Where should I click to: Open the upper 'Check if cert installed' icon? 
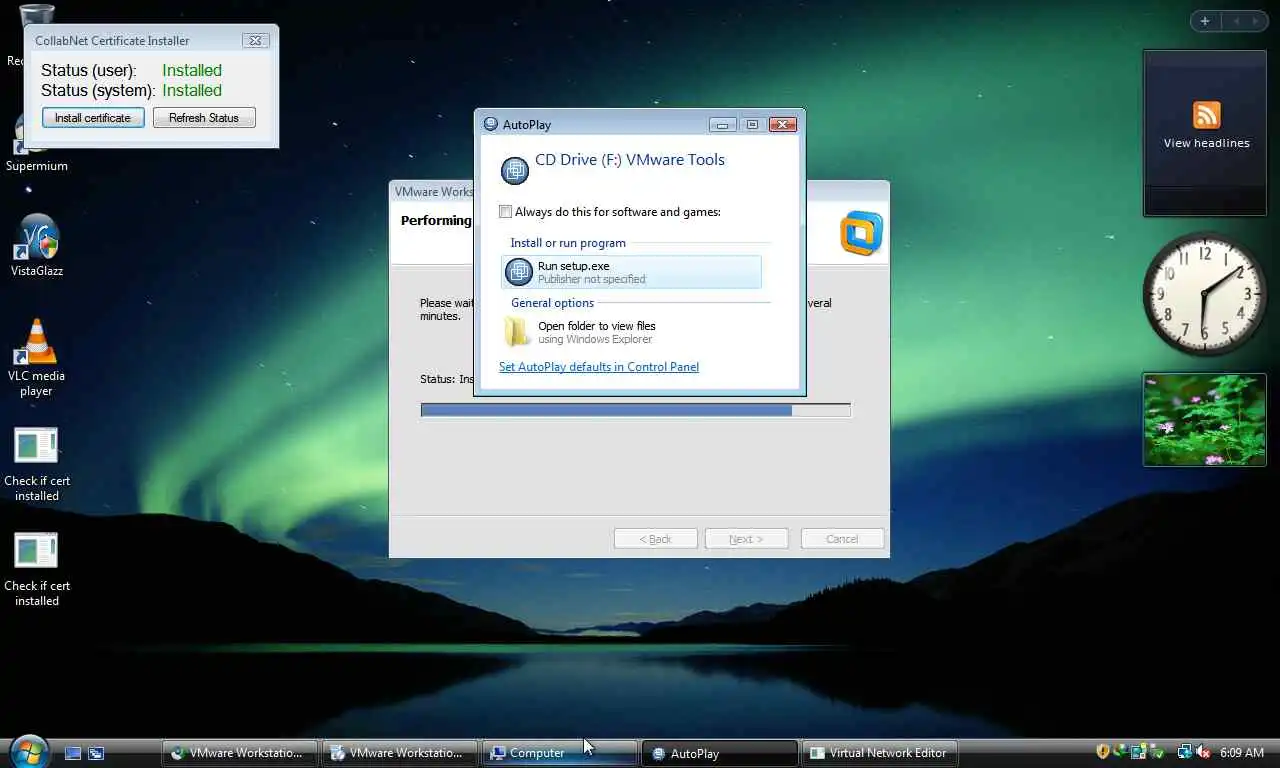(37, 465)
